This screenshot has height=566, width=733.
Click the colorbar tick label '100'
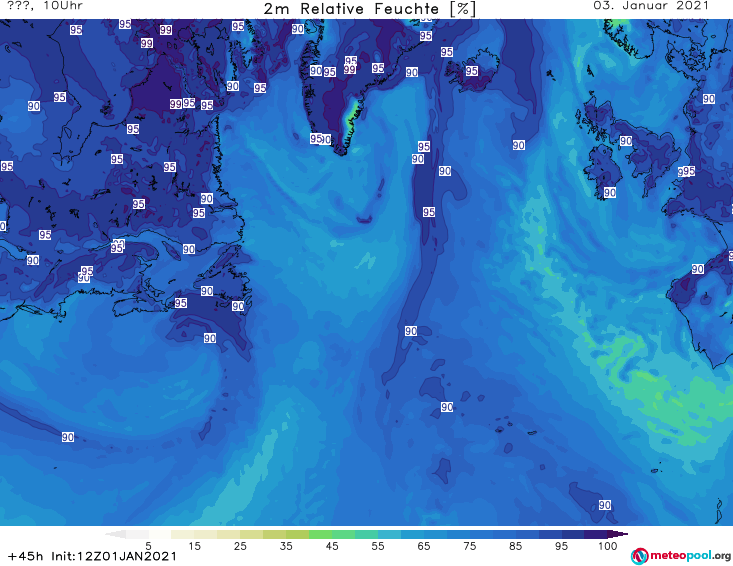click(x=608, y=546)
